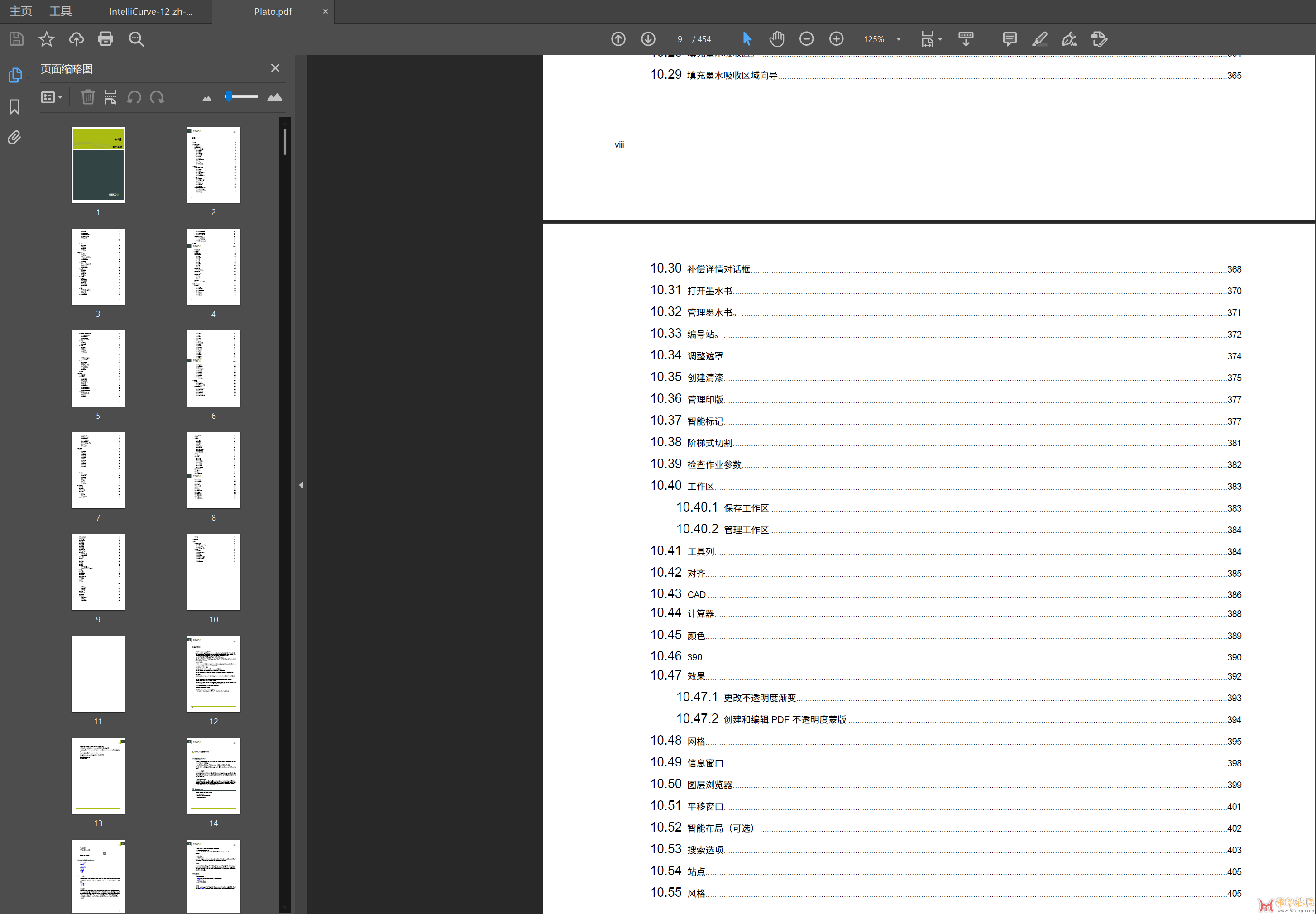The image size is (1316, 914).
Task: Click the page number input field
Action: tap(680, 39)
